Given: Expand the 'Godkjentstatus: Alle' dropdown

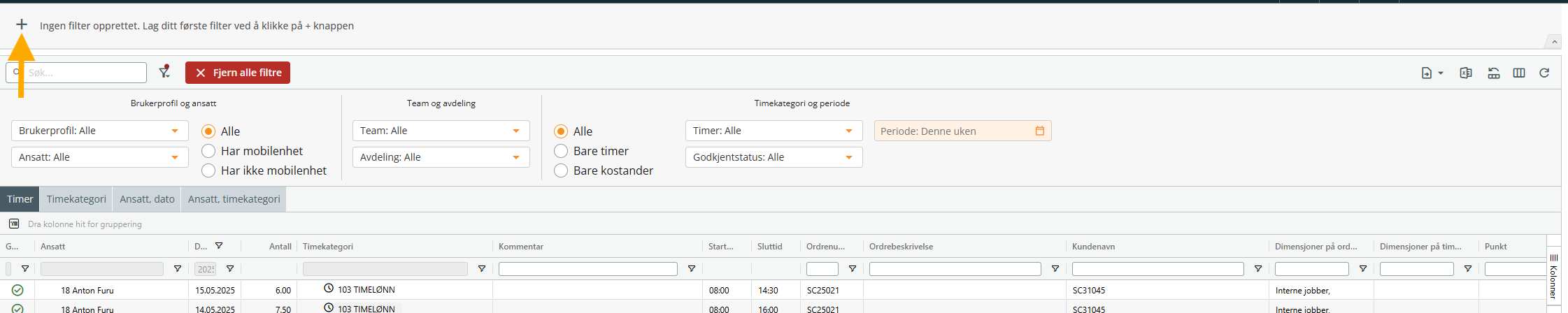Looking at the screenshot, I should click(774, 157).
